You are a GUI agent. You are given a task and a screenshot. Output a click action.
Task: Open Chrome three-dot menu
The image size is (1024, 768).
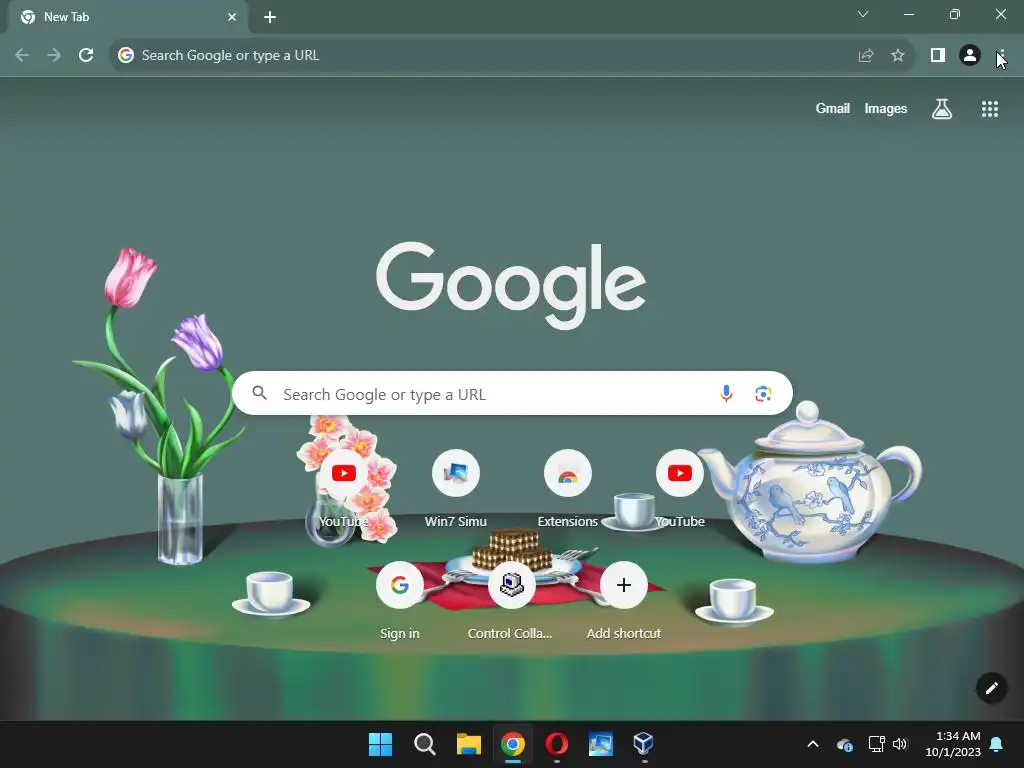[x=1001, y=56]
